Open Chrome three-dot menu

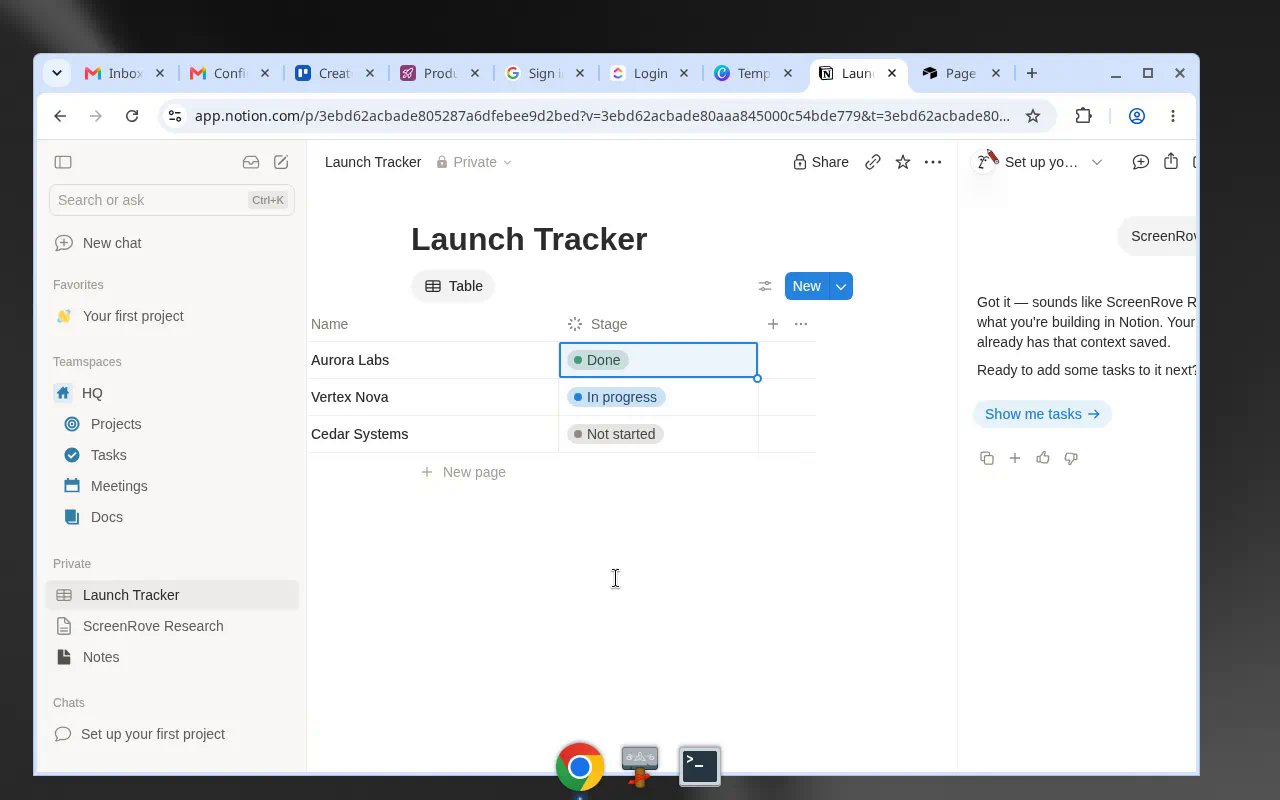tap(1173, 116)
